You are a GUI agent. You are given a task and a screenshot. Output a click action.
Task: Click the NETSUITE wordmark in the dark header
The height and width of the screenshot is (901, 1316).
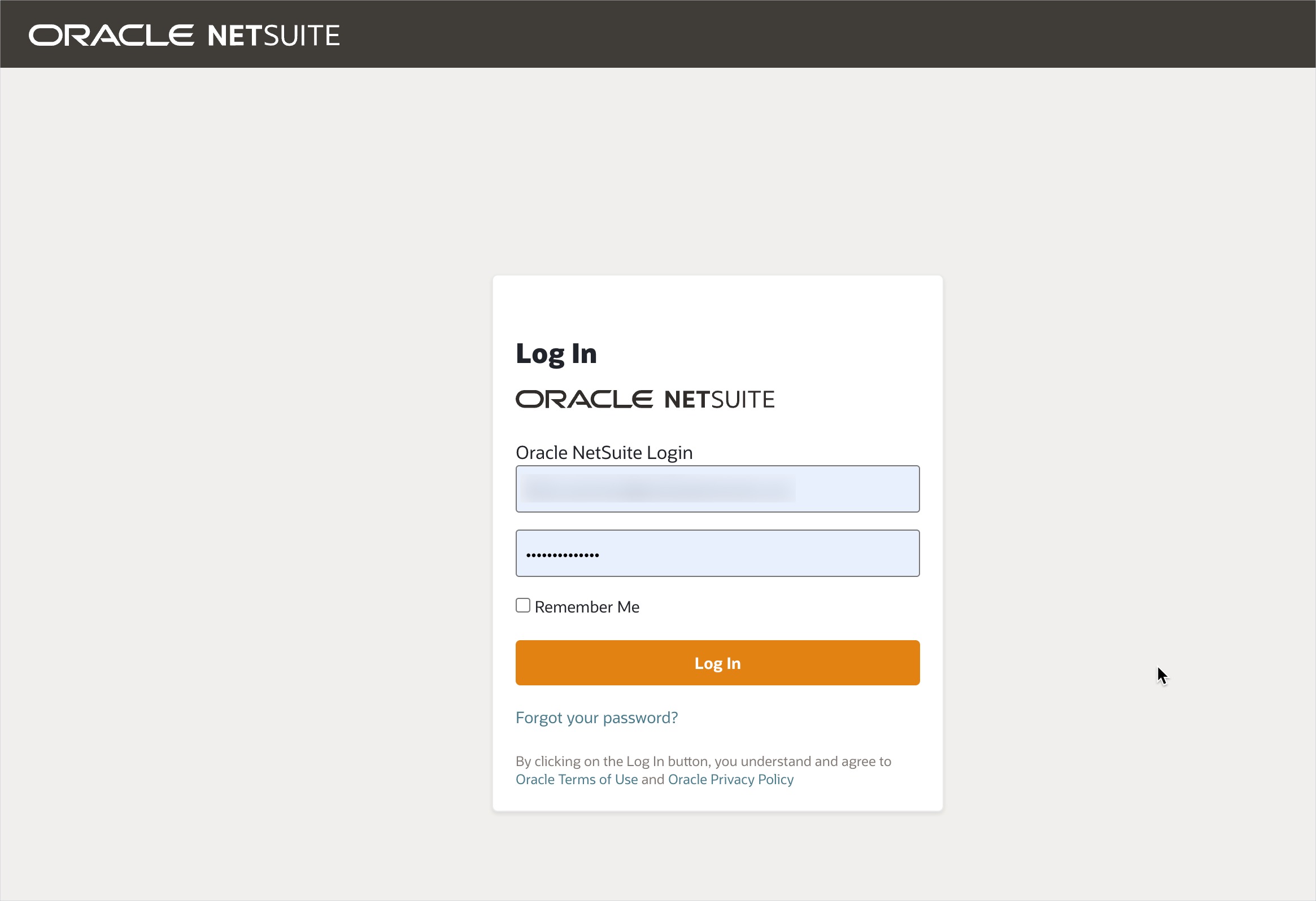point(273,36)
